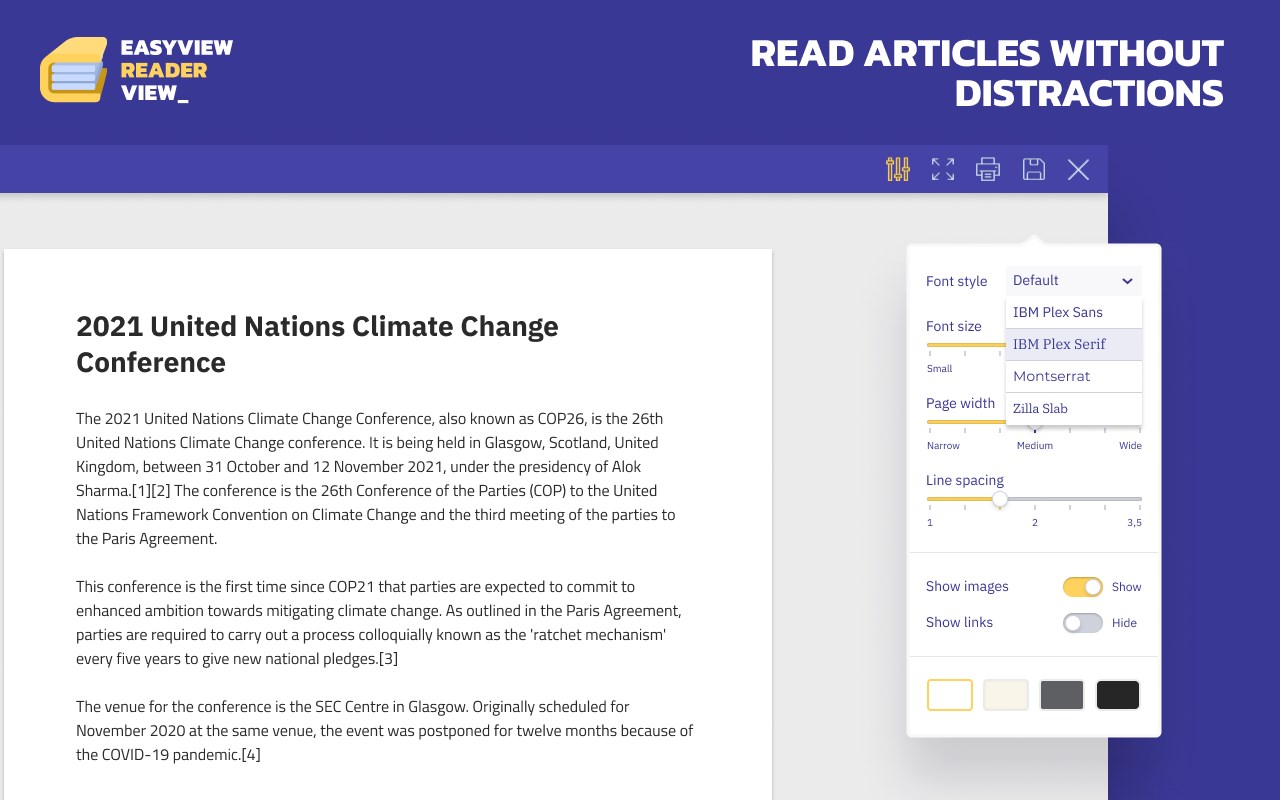Select Zilla Slab from the font list
Image resolution: width=1280 pixels, height=800 pixels.
click(x=1073, y=408)
